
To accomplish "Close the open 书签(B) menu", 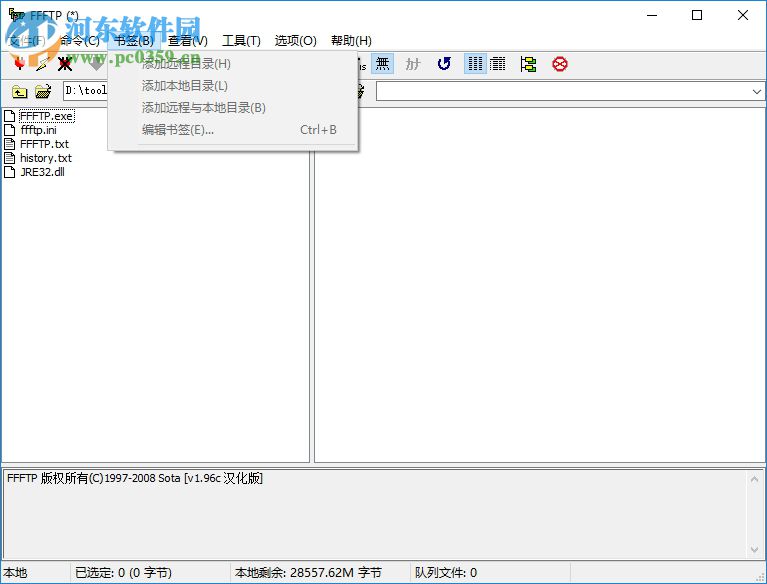I will pos(134,41).
